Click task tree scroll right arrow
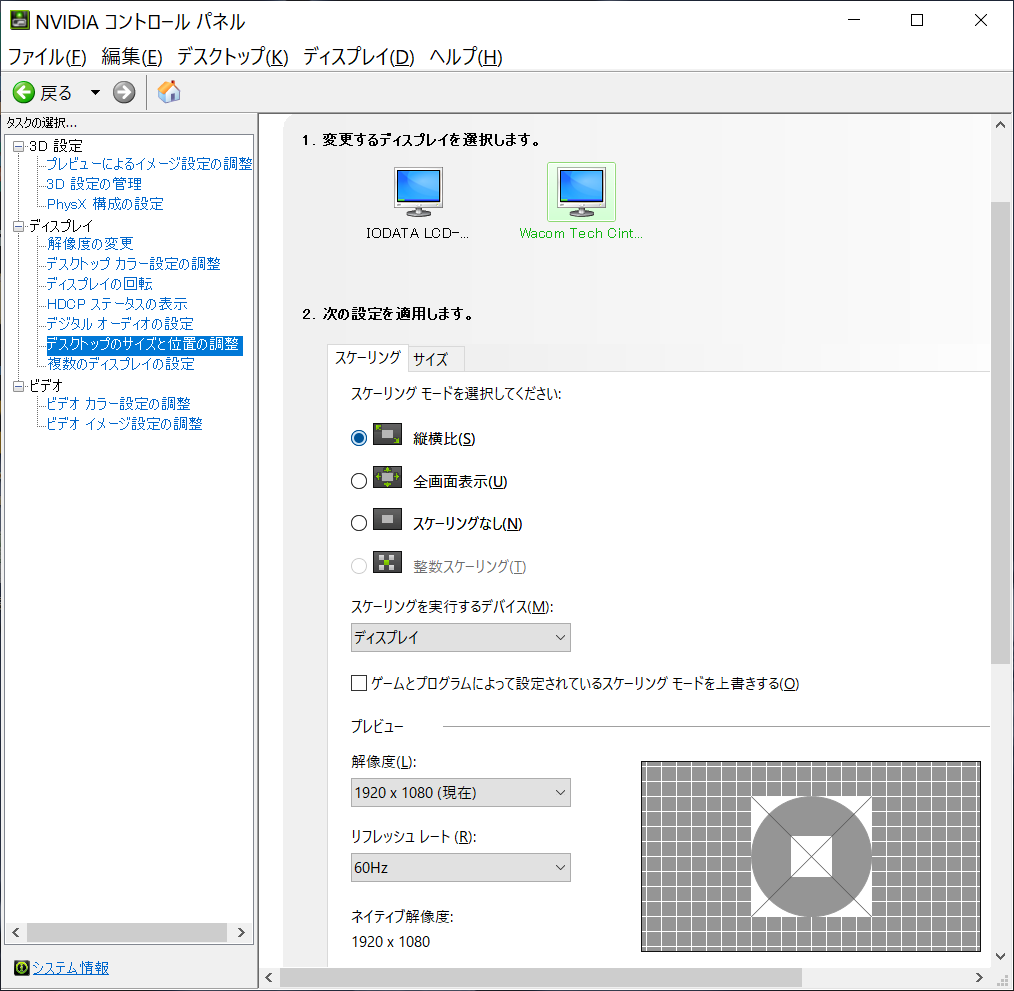Viewport: 1014px width, 991px height. point(241,932)
